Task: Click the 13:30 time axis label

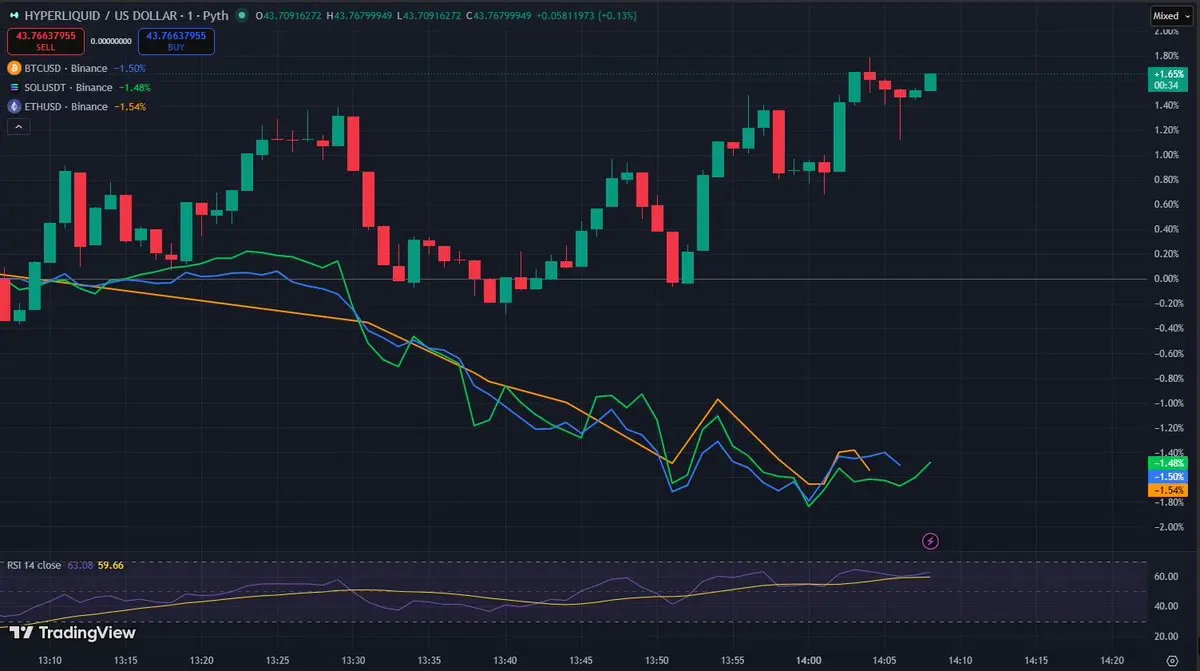Action: point(354,660)
